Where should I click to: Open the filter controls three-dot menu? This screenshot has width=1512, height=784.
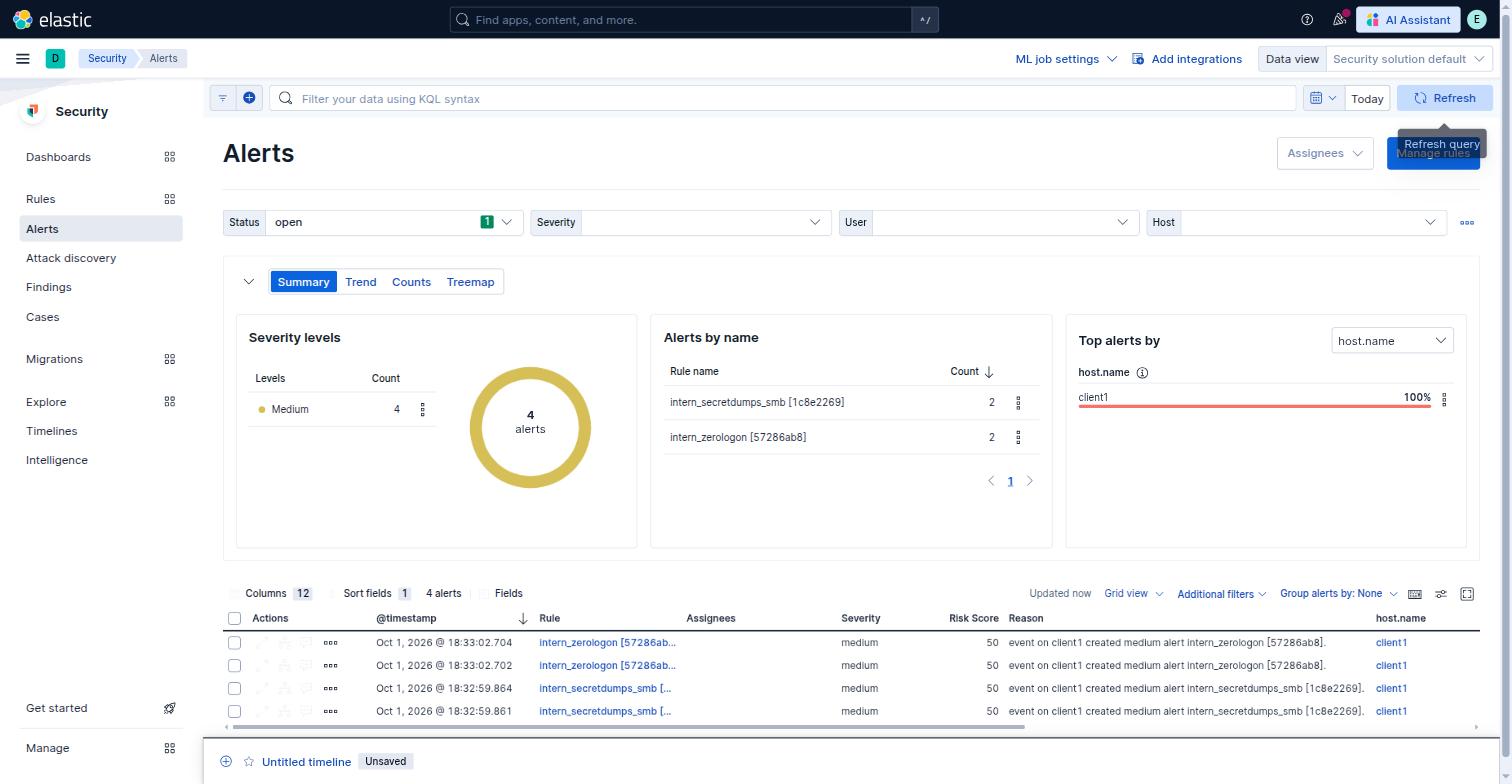click(x=1467, y=223)
